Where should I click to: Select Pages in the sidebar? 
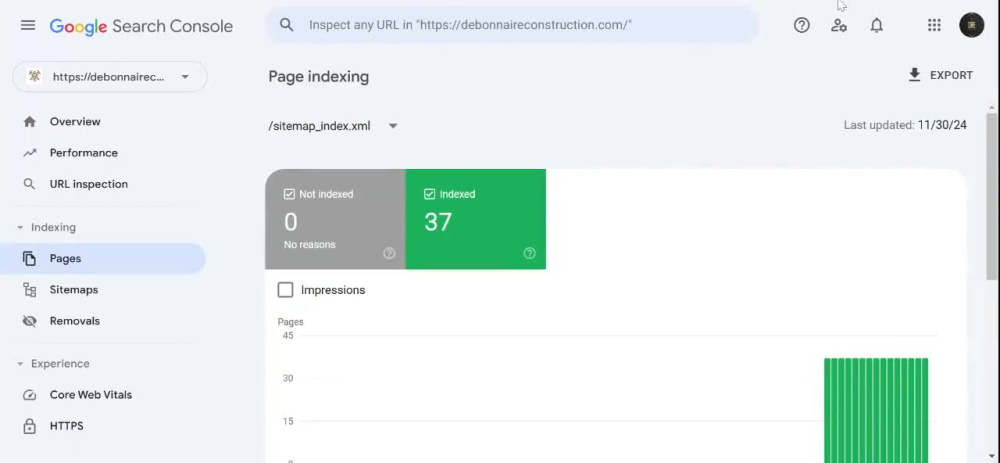(103, 258)
